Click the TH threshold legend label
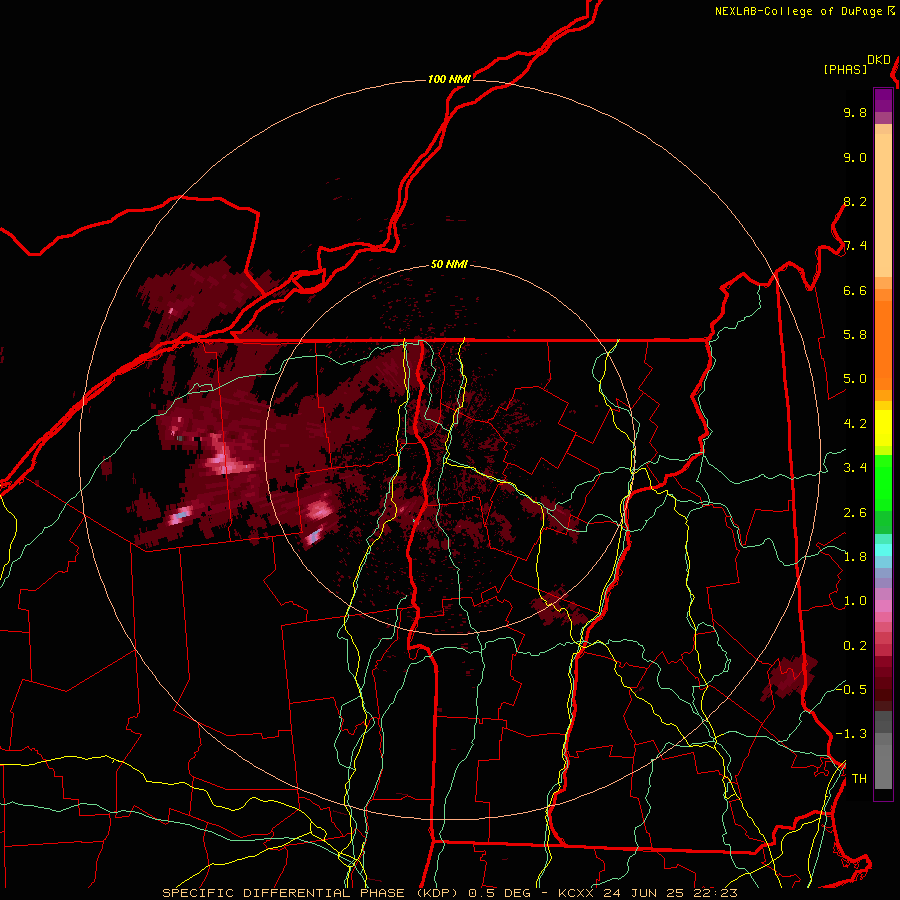 click(x=859, y=778)
